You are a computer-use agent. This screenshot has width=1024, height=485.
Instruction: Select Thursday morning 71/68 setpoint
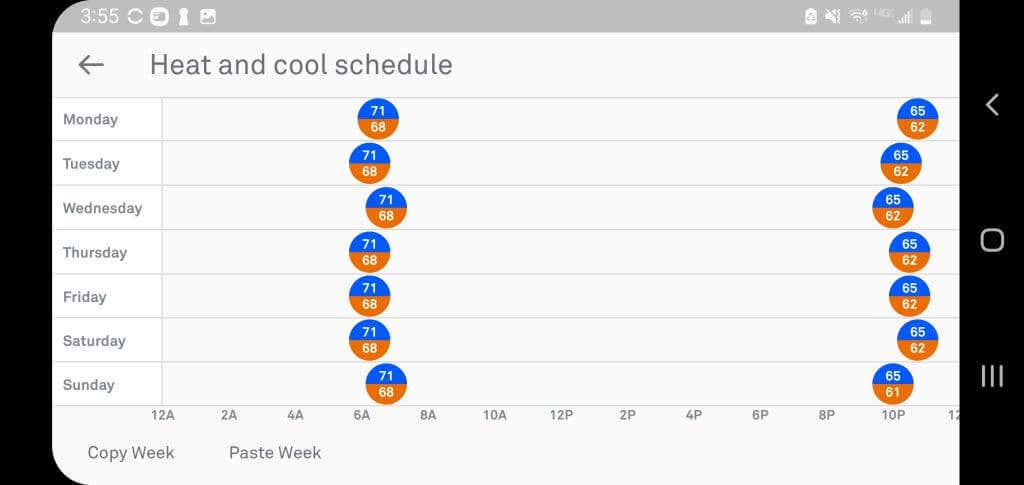click(370, 252)
